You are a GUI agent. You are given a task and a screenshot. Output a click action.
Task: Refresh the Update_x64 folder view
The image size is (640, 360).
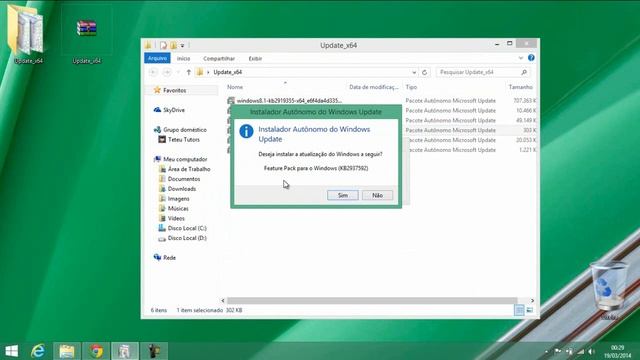point(424,72)
